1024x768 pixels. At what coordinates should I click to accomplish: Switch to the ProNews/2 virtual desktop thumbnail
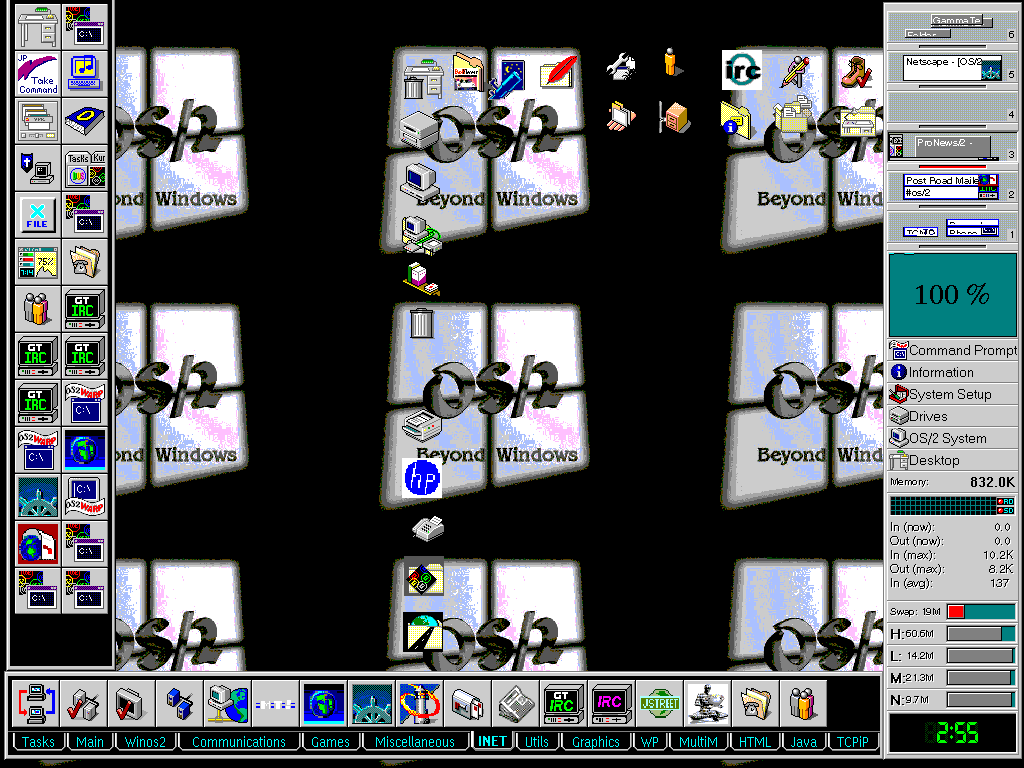(953, 147)
